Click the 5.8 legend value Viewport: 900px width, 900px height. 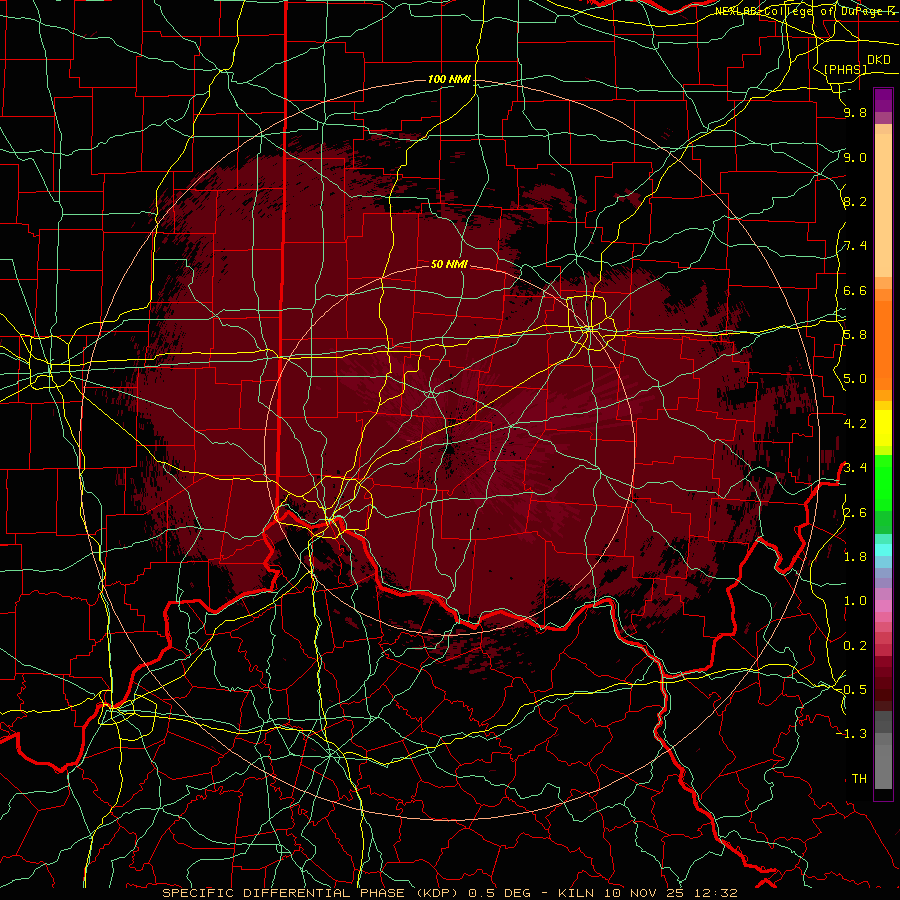click(855, 335)
